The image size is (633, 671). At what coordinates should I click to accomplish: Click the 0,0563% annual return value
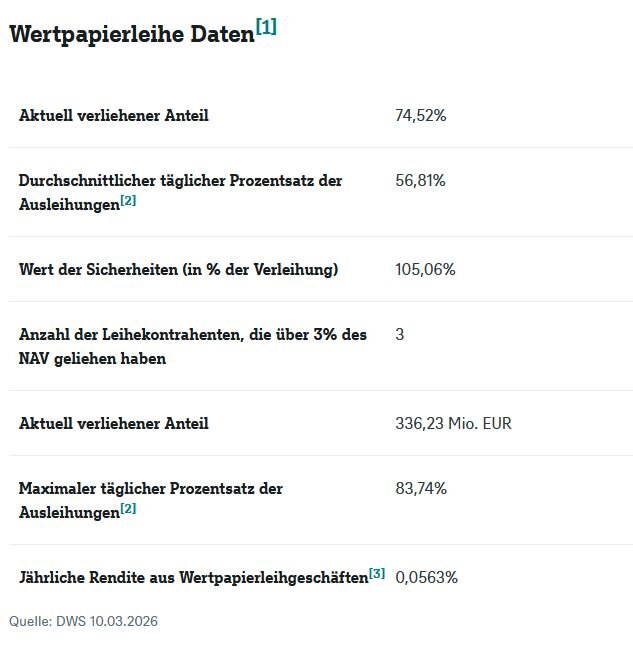[427, 577]
